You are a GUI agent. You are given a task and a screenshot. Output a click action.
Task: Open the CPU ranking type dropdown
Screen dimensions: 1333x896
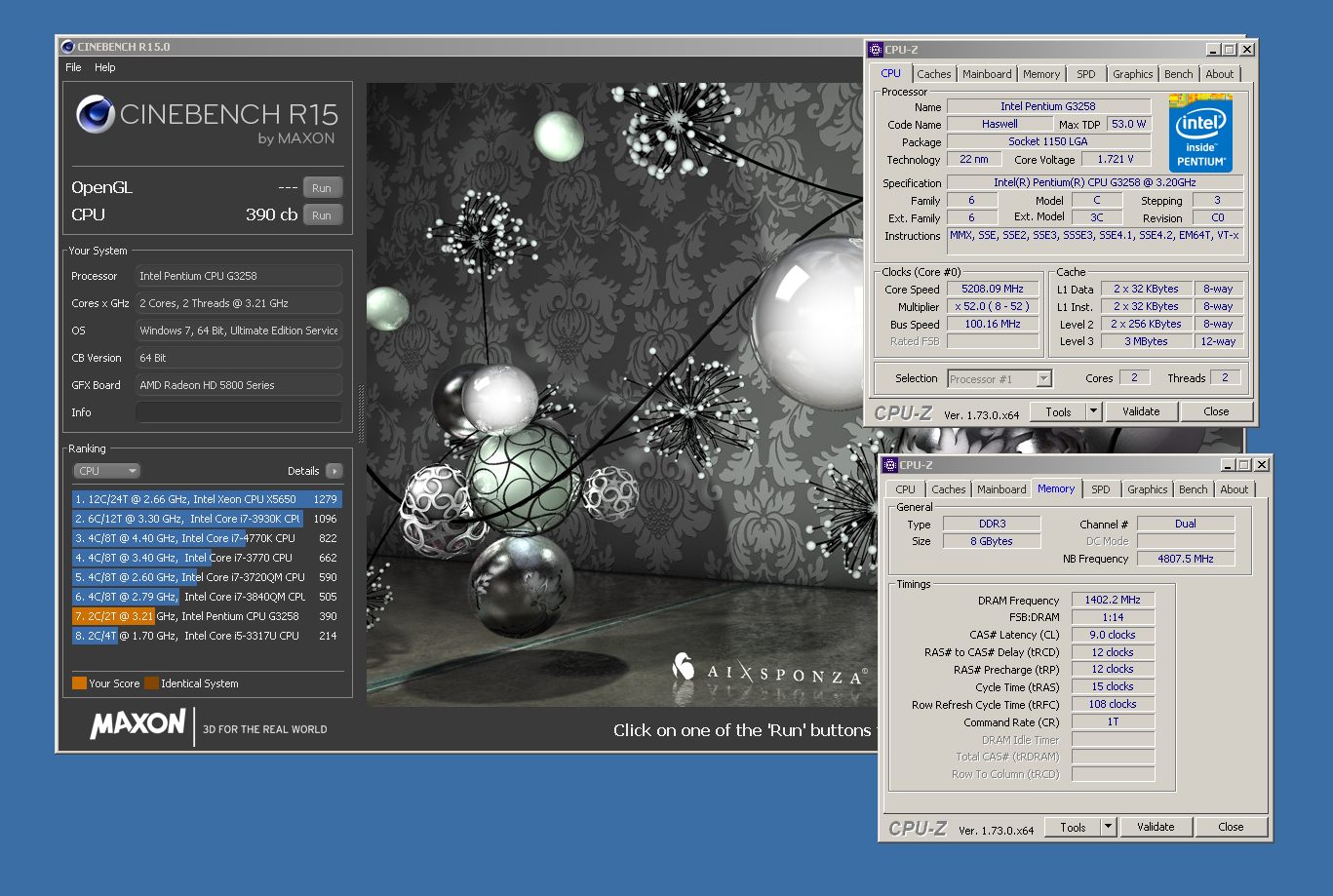click(x=106, y=471)
